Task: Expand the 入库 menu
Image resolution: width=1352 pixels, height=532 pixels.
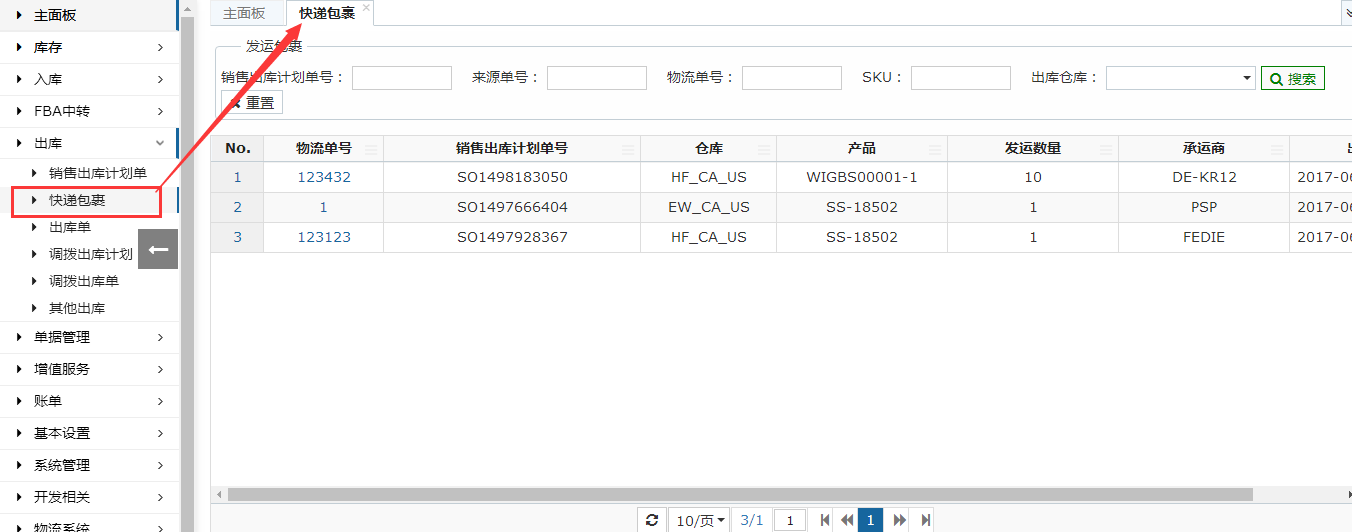Action: coord(90,79)
